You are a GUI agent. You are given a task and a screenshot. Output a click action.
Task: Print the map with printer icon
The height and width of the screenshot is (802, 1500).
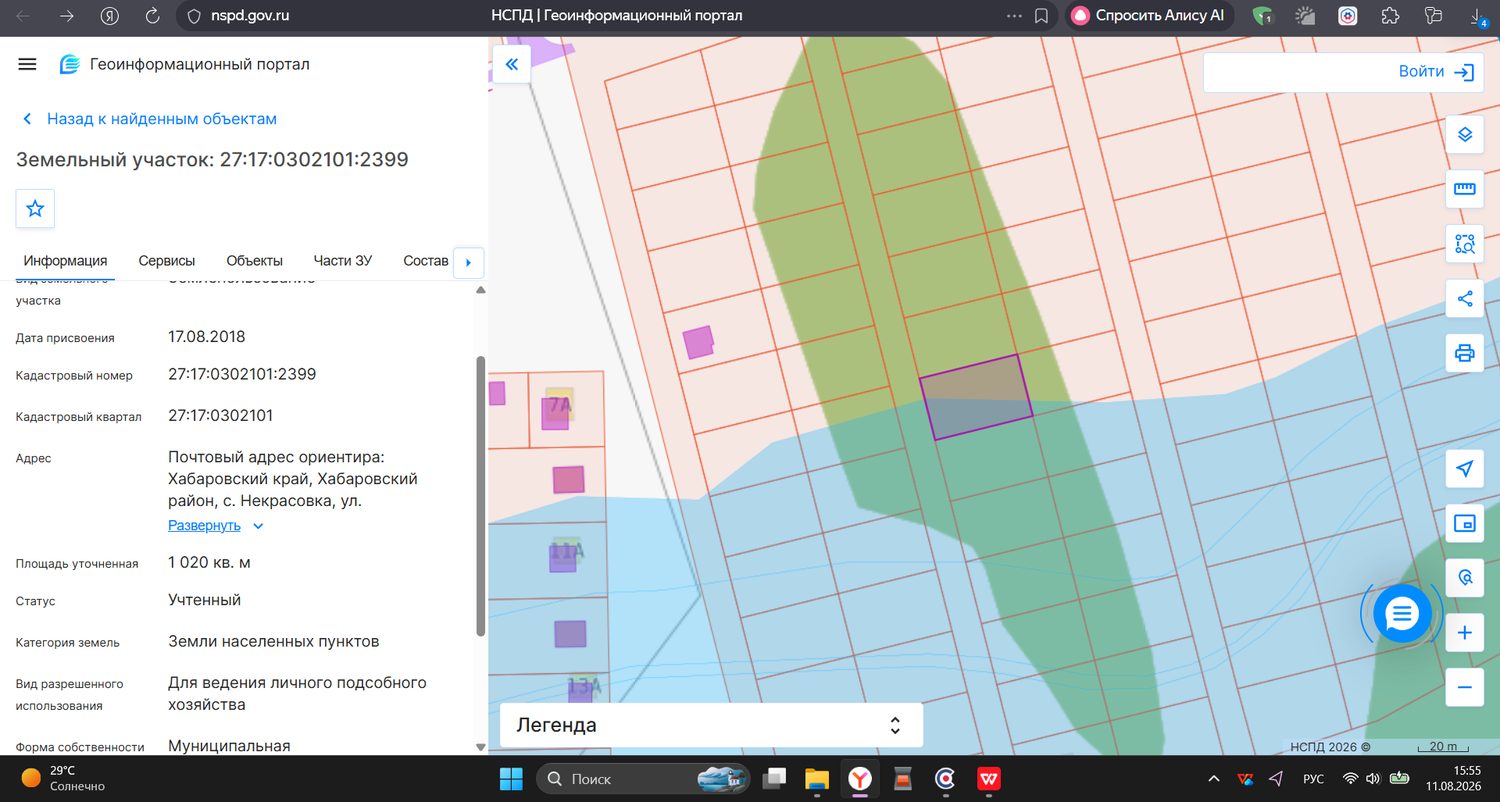coord(1465,352)
